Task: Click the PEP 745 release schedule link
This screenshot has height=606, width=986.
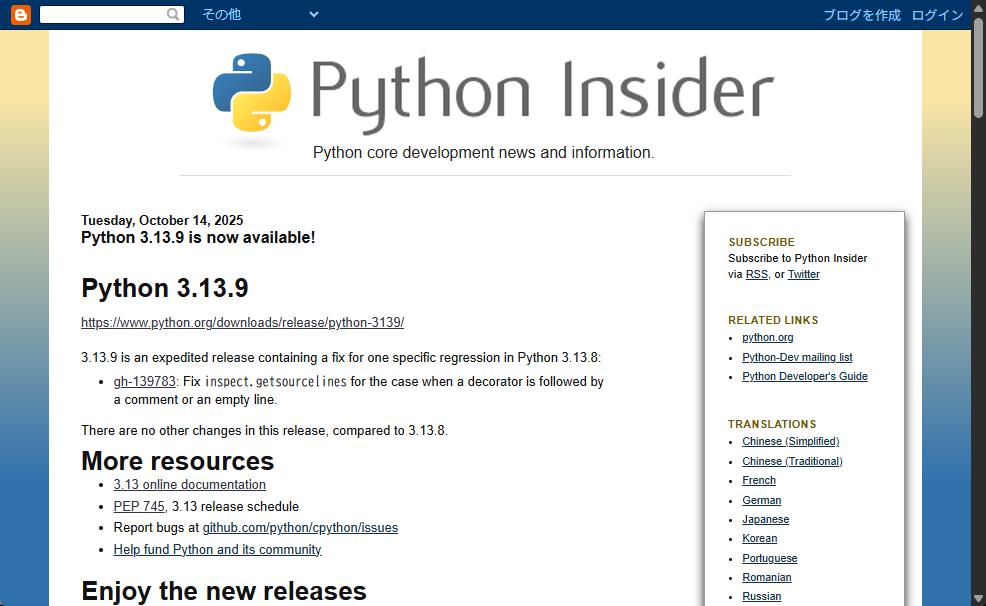Action: click(138, 505)
